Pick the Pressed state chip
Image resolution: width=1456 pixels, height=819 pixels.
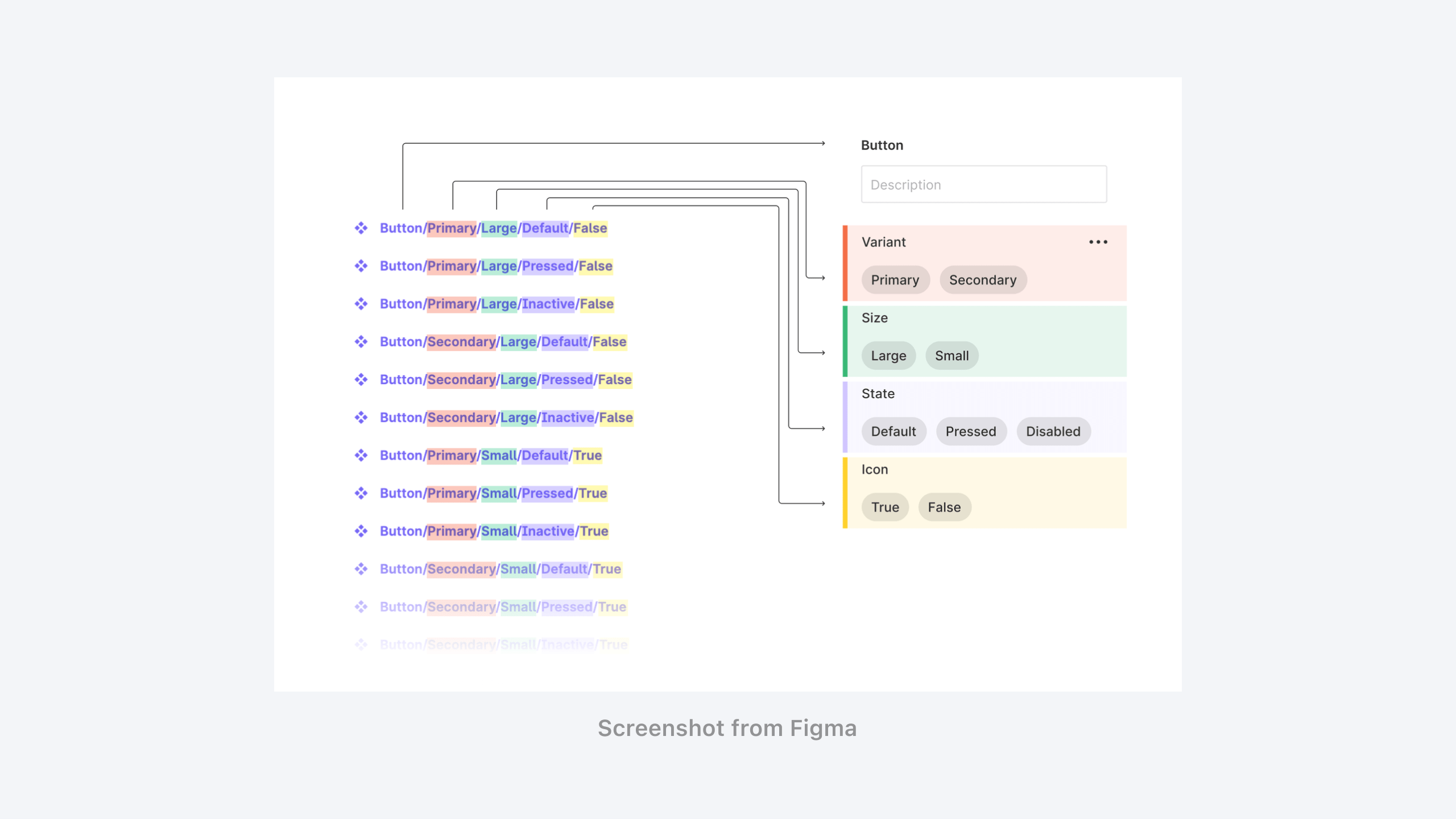click(970, 432)
